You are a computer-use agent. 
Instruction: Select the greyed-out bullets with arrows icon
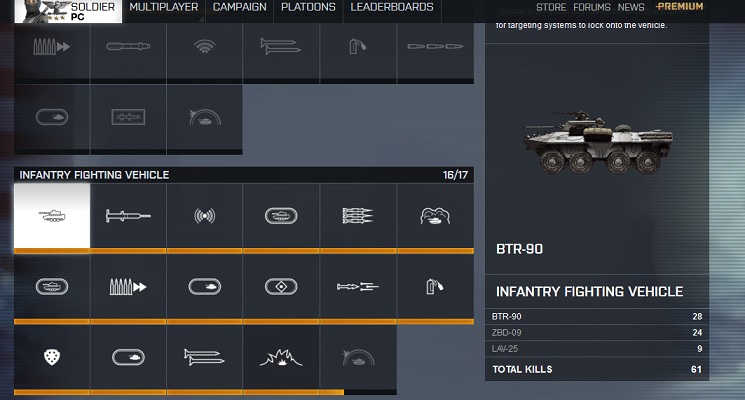[x=52, y=47]
